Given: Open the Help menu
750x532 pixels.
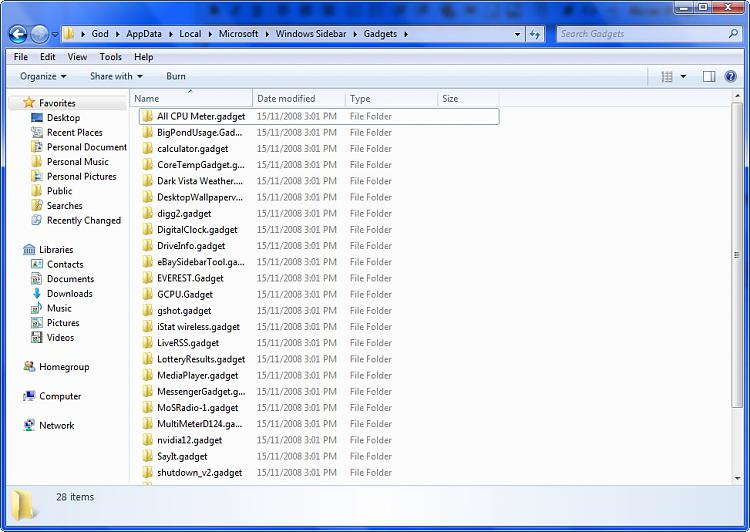Looking at the screenshot, I should 143,57.
